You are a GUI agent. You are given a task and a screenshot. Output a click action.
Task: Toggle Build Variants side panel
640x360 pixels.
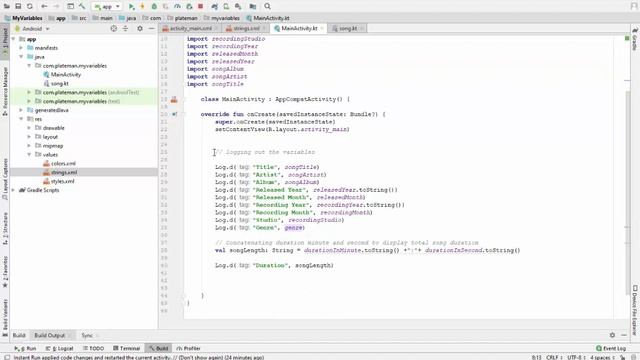coord(5,318)
